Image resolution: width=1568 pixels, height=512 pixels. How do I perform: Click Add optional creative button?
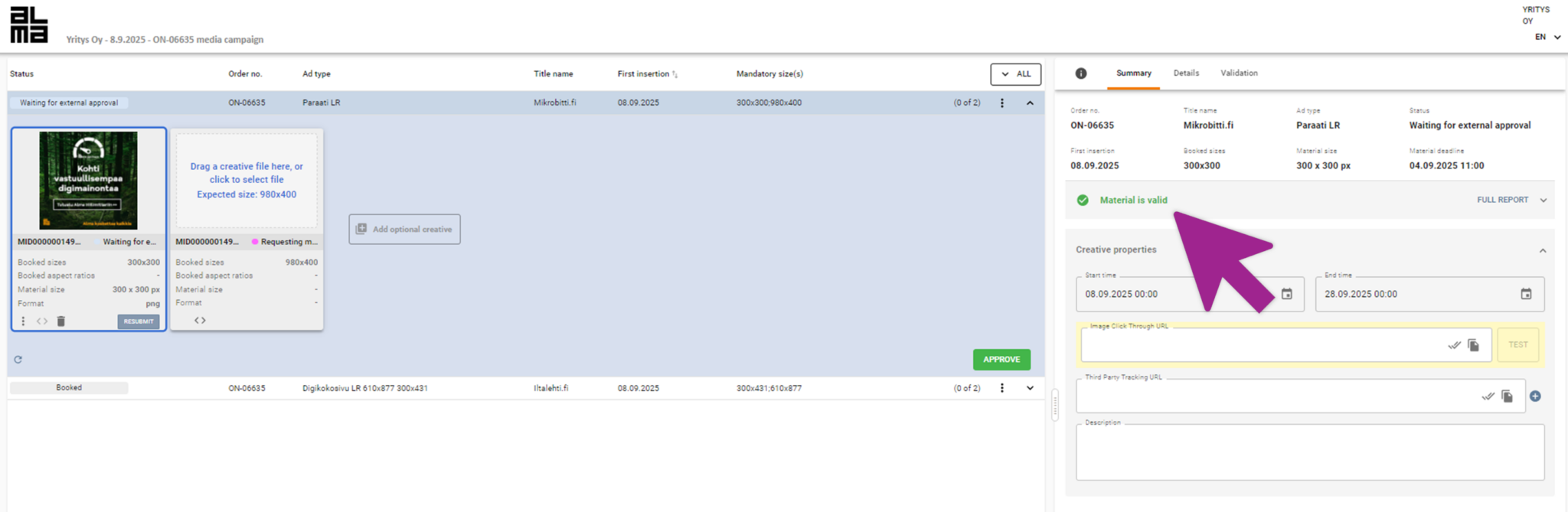coord(404,229)
